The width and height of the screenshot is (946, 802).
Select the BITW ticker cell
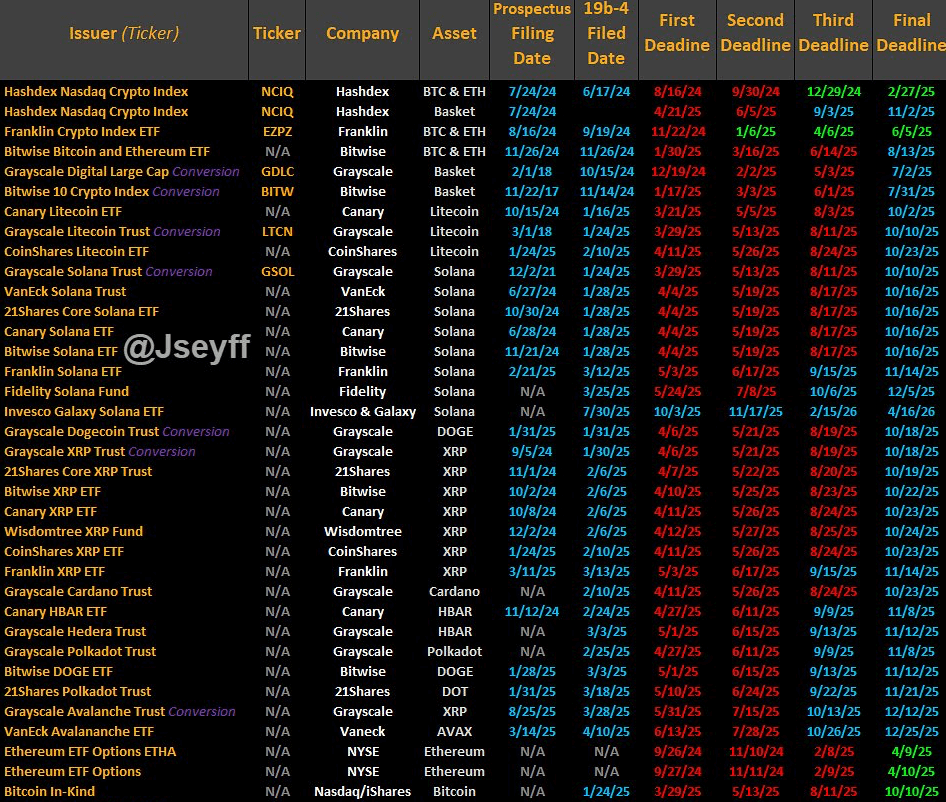(278, 191)
